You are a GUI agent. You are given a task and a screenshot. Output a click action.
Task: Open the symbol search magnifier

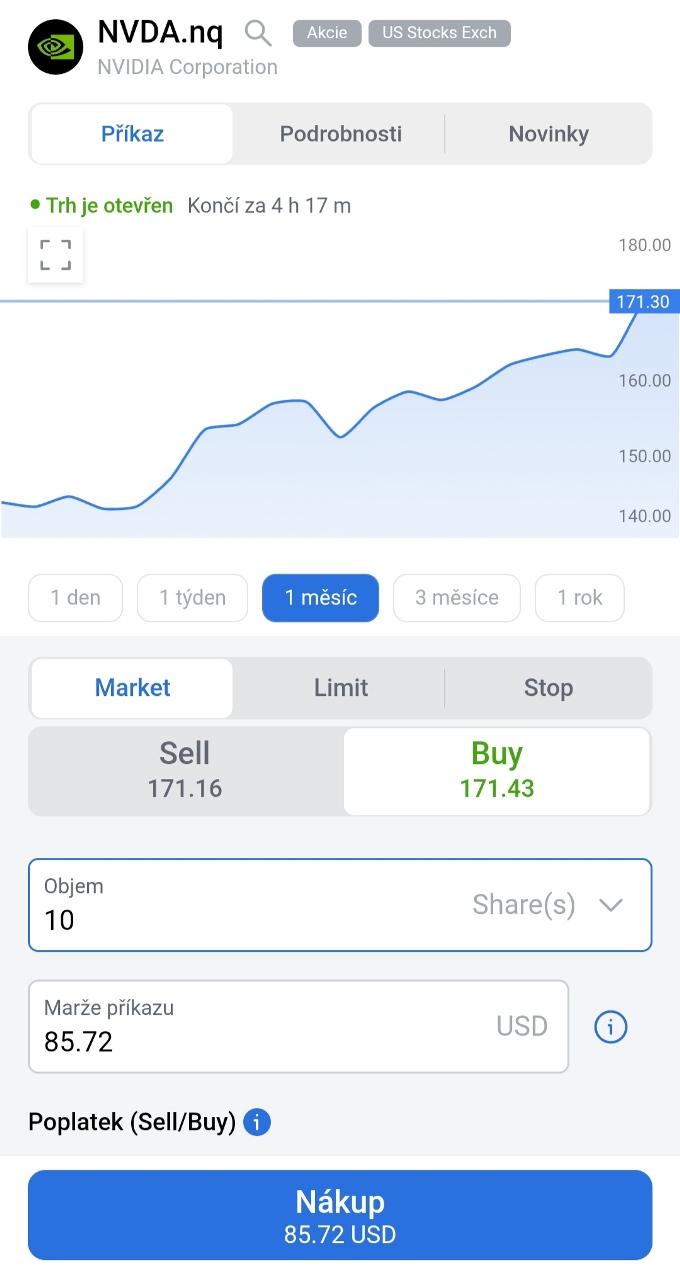point(258,34)
